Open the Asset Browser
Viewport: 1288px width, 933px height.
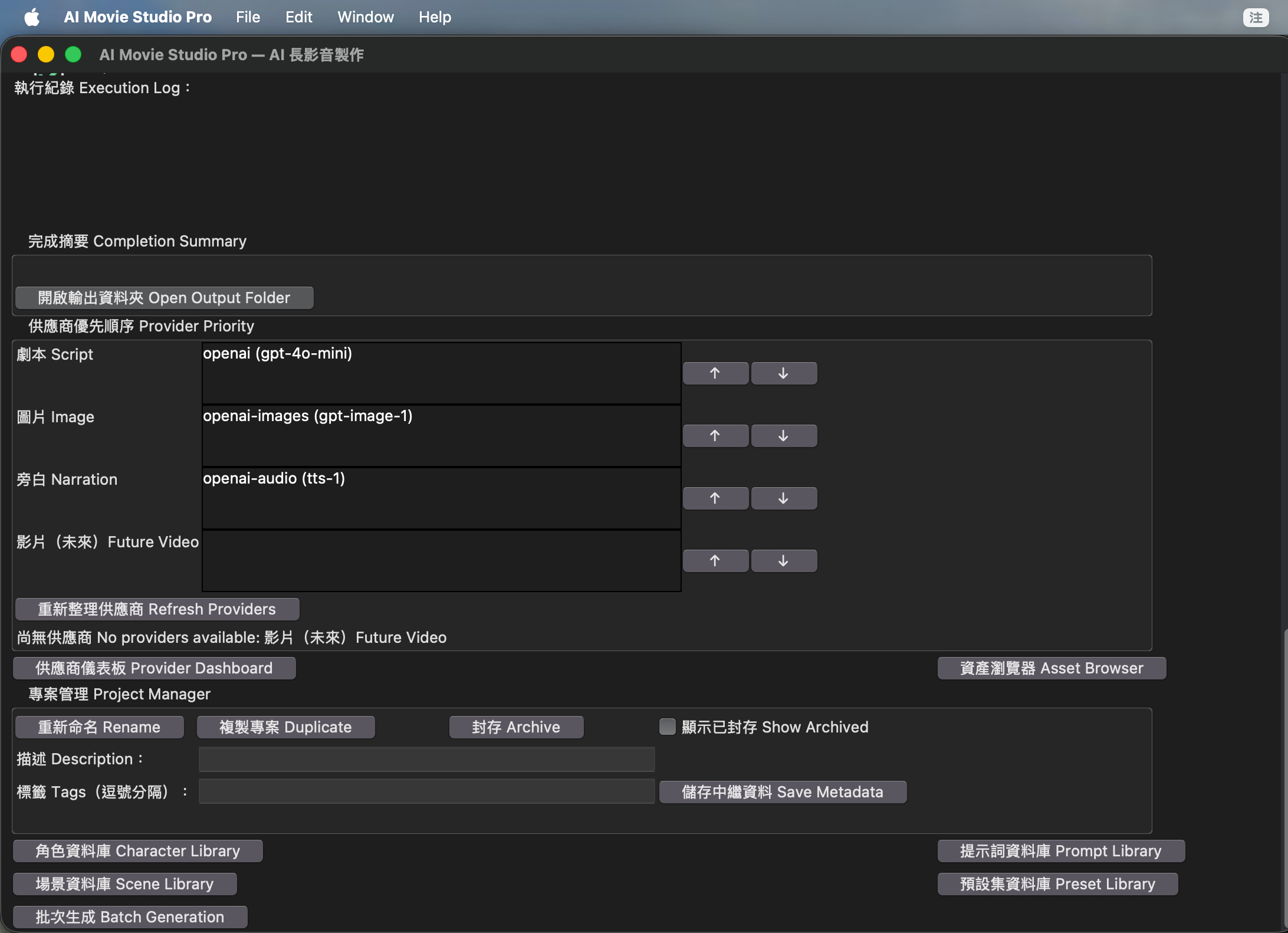click(x=1052, y=668)
